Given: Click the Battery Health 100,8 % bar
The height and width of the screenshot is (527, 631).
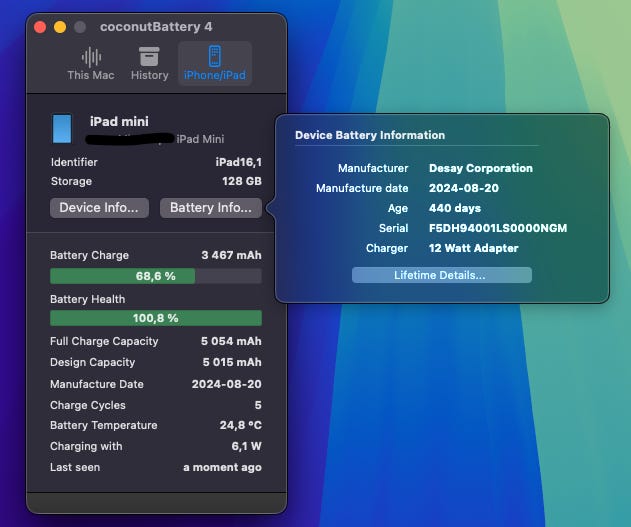Looking at the screenshot, I should pyautogui.click(x=156, y=318).
